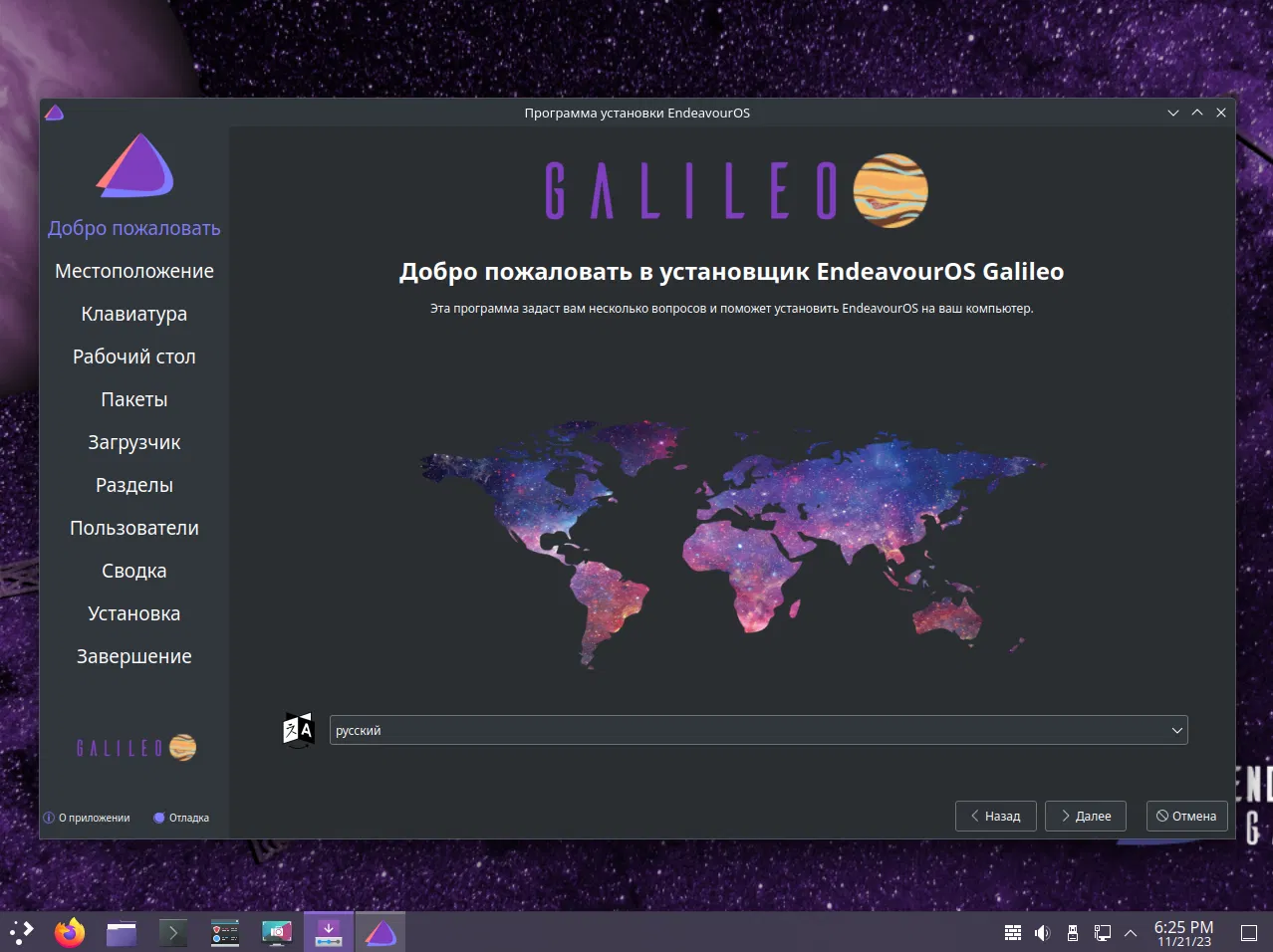Viewport: 1273px width, 952px height.
Task: Click the show desktop button
Action: click(1249, 933)
